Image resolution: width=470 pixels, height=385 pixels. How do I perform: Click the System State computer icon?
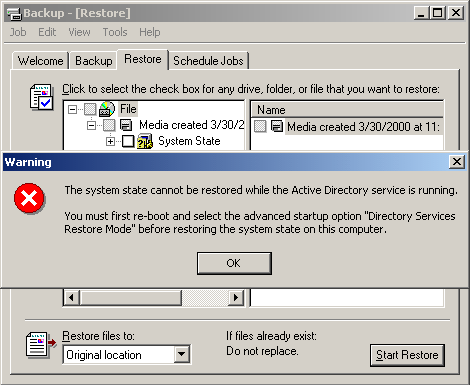point(145,141)
